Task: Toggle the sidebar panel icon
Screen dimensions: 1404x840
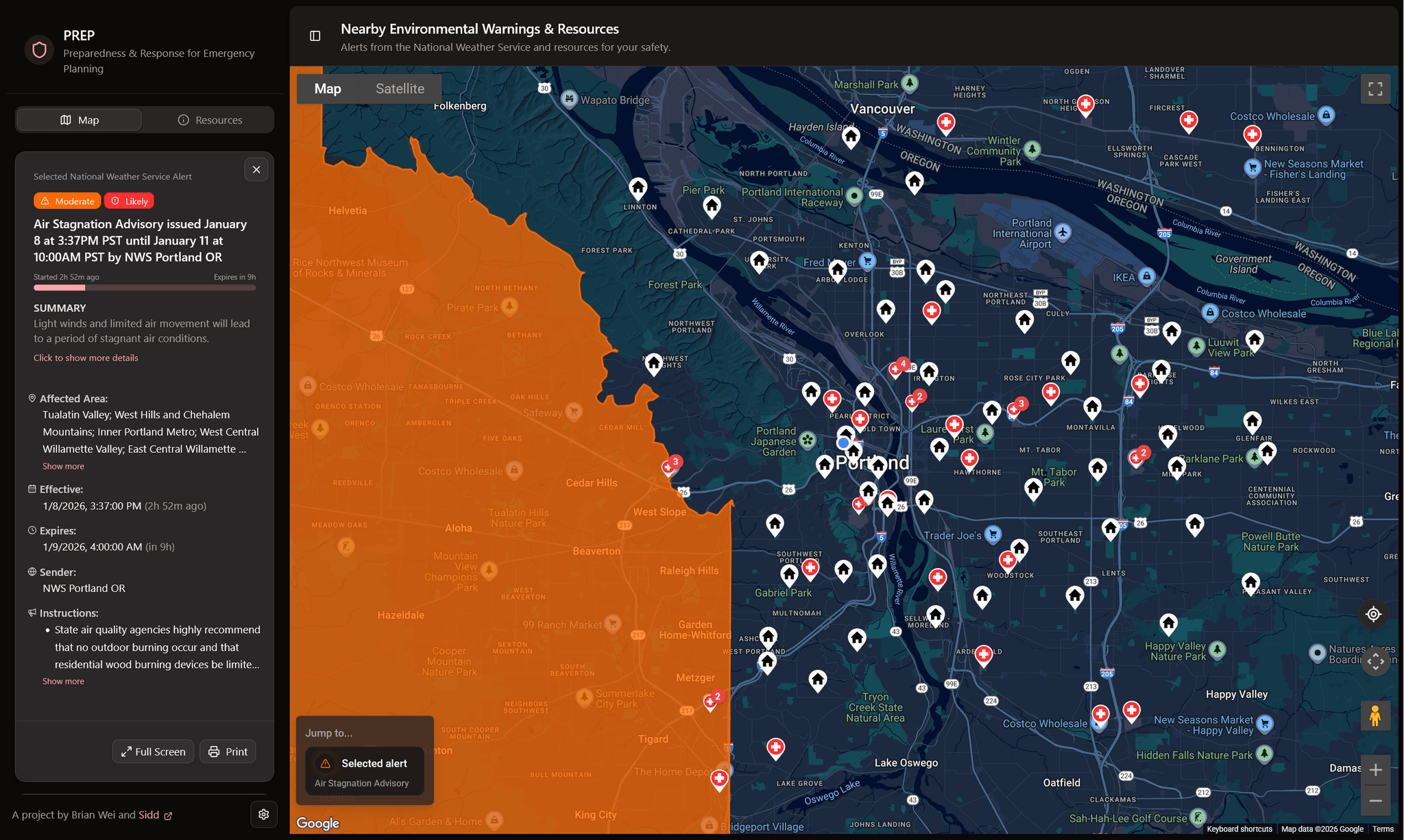Action: (x=315, y=36)
